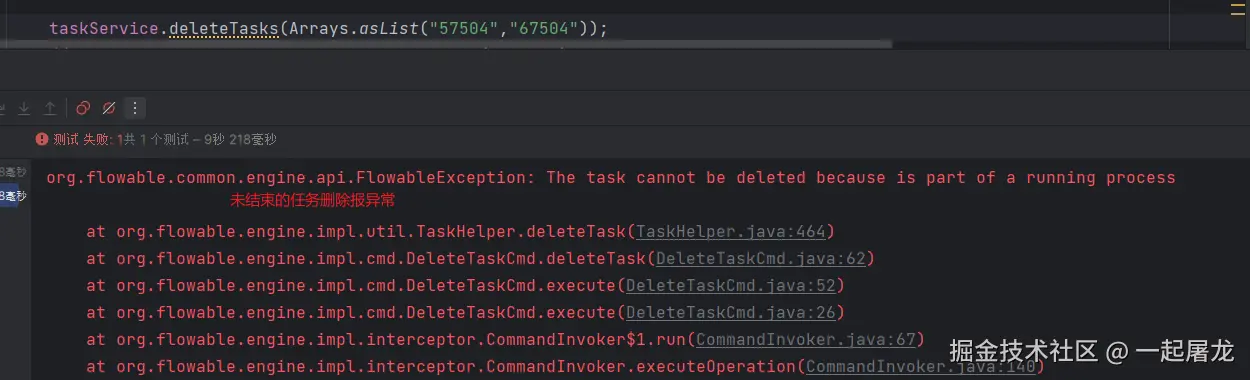1250x380 pixels.
Task: Click the taskService identifier in the editor
Action: (x=104, y=28)
